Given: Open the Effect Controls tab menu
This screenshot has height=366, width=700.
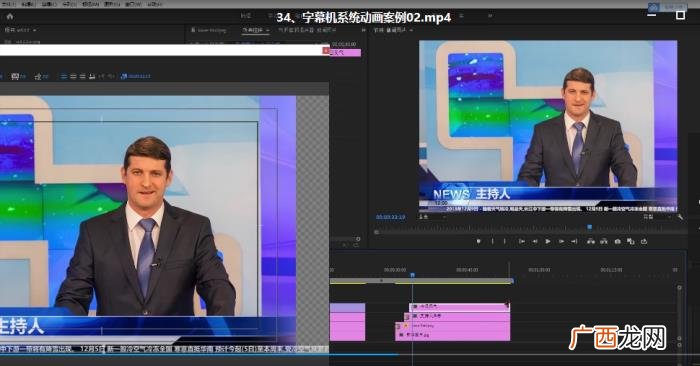Looking at the screenshot, I should click(267, 30).
